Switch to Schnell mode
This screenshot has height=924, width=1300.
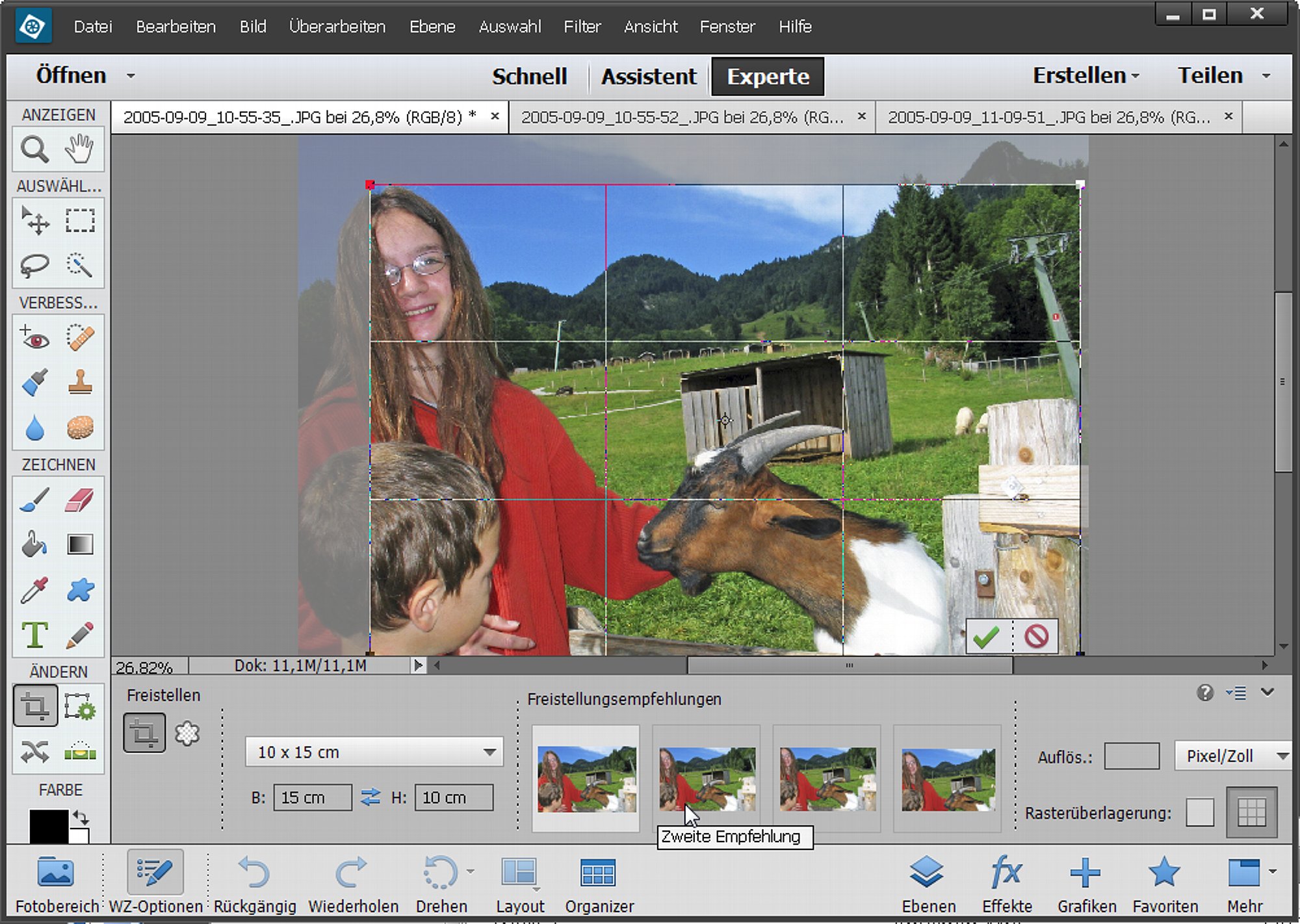(x=530, y=76)
